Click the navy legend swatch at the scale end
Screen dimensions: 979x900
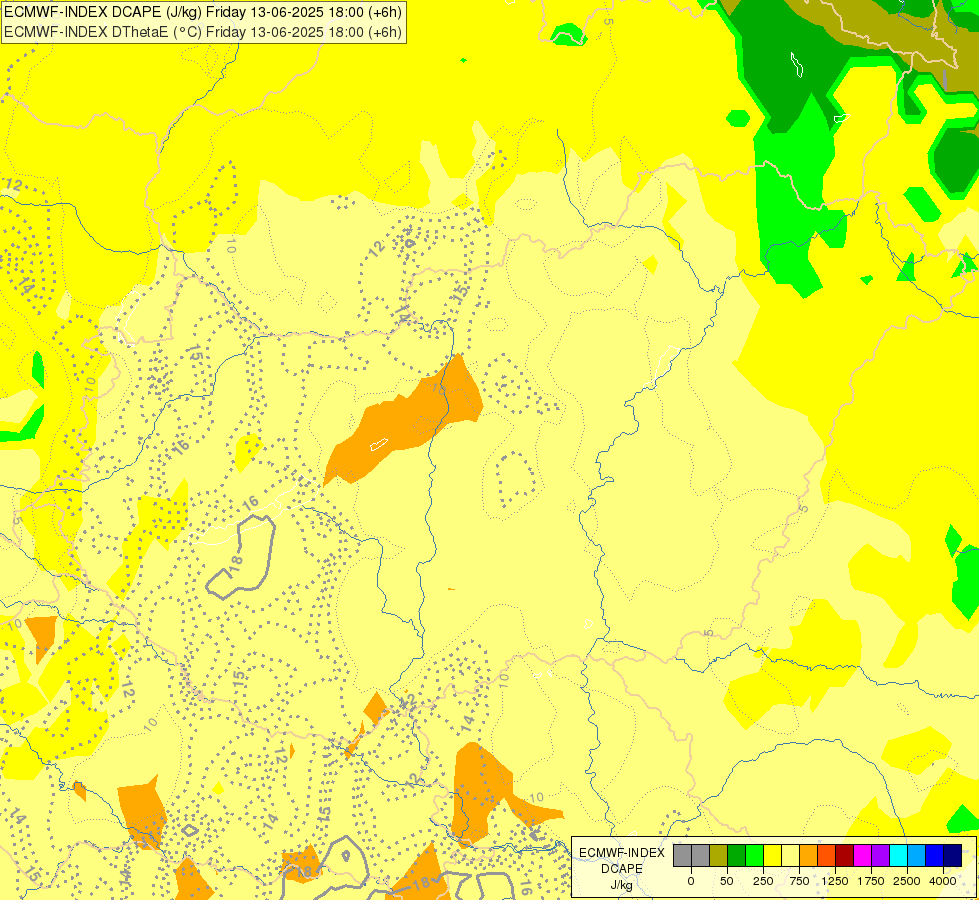click(953, 855)
